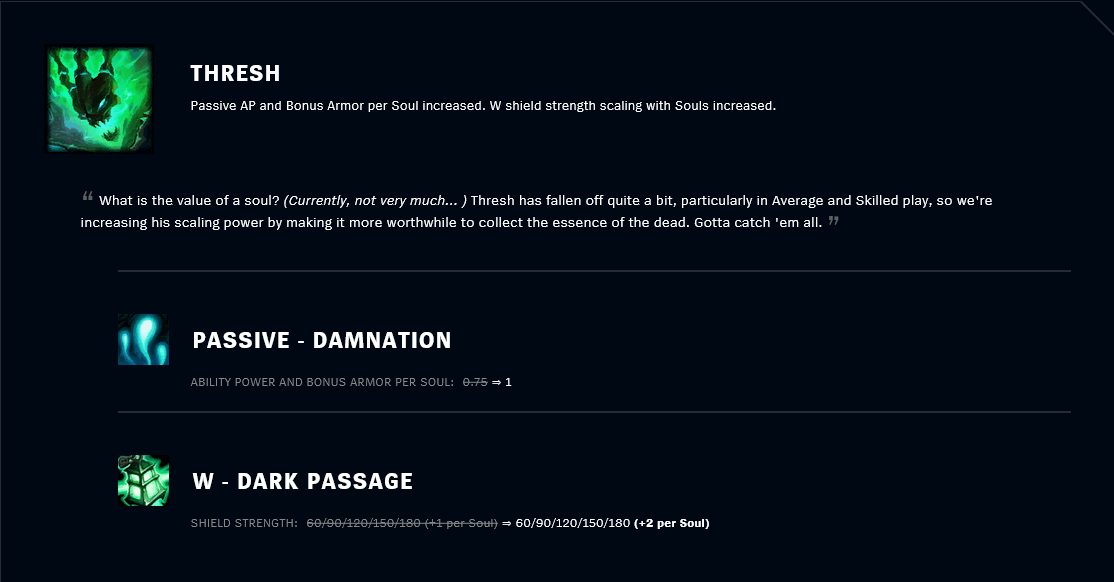Viewport: 1114px width, 582px height.
Task: Select the new per-soul value 1
Action: pyautogui.click(x=508, y=382)
